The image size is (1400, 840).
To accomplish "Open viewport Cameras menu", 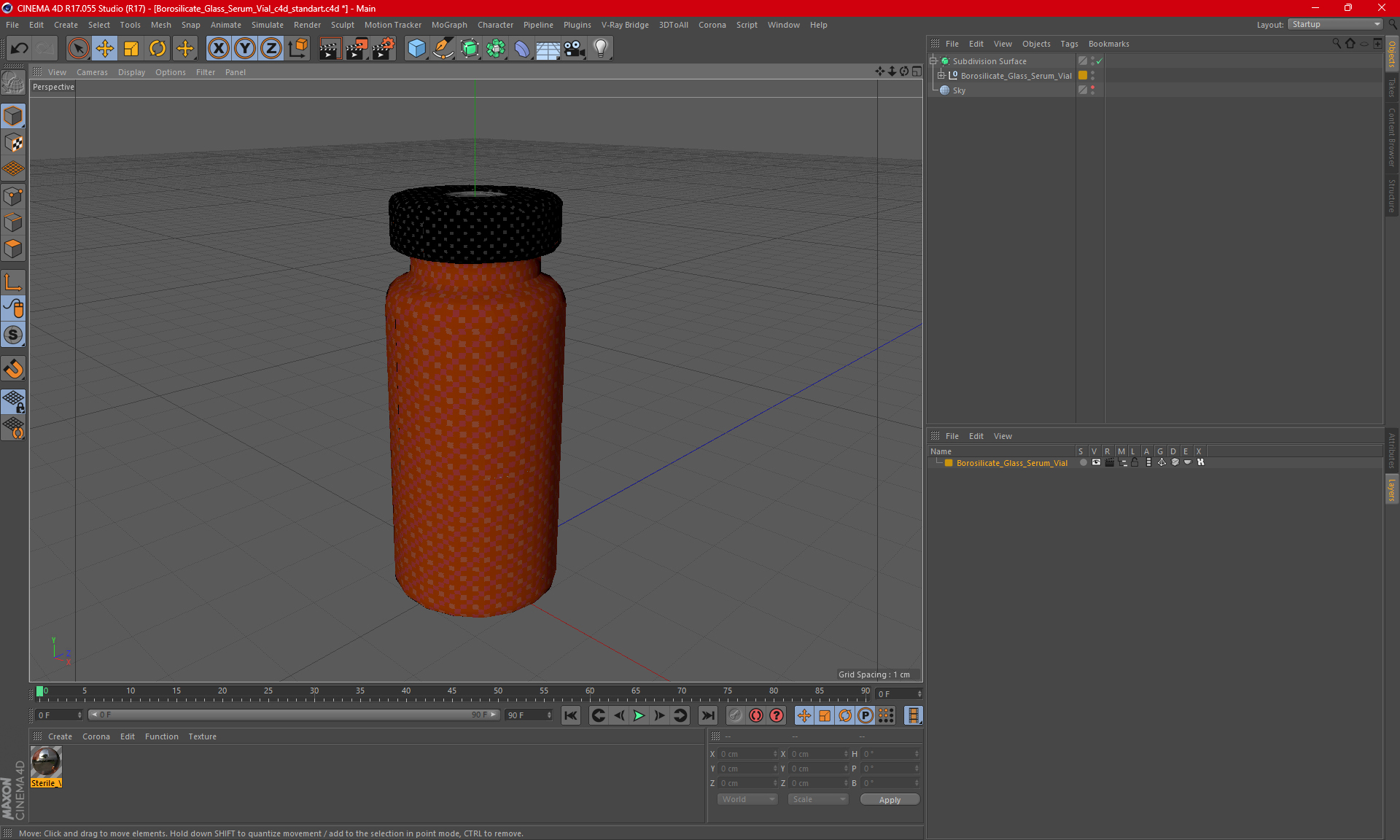I will click(92, 72).
